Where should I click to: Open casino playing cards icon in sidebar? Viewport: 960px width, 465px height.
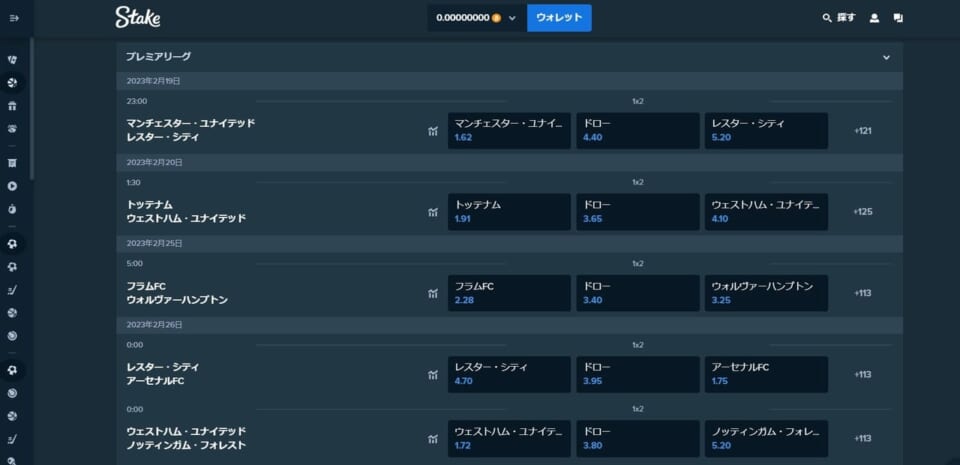pyautogui.click(x=12, y=59)
